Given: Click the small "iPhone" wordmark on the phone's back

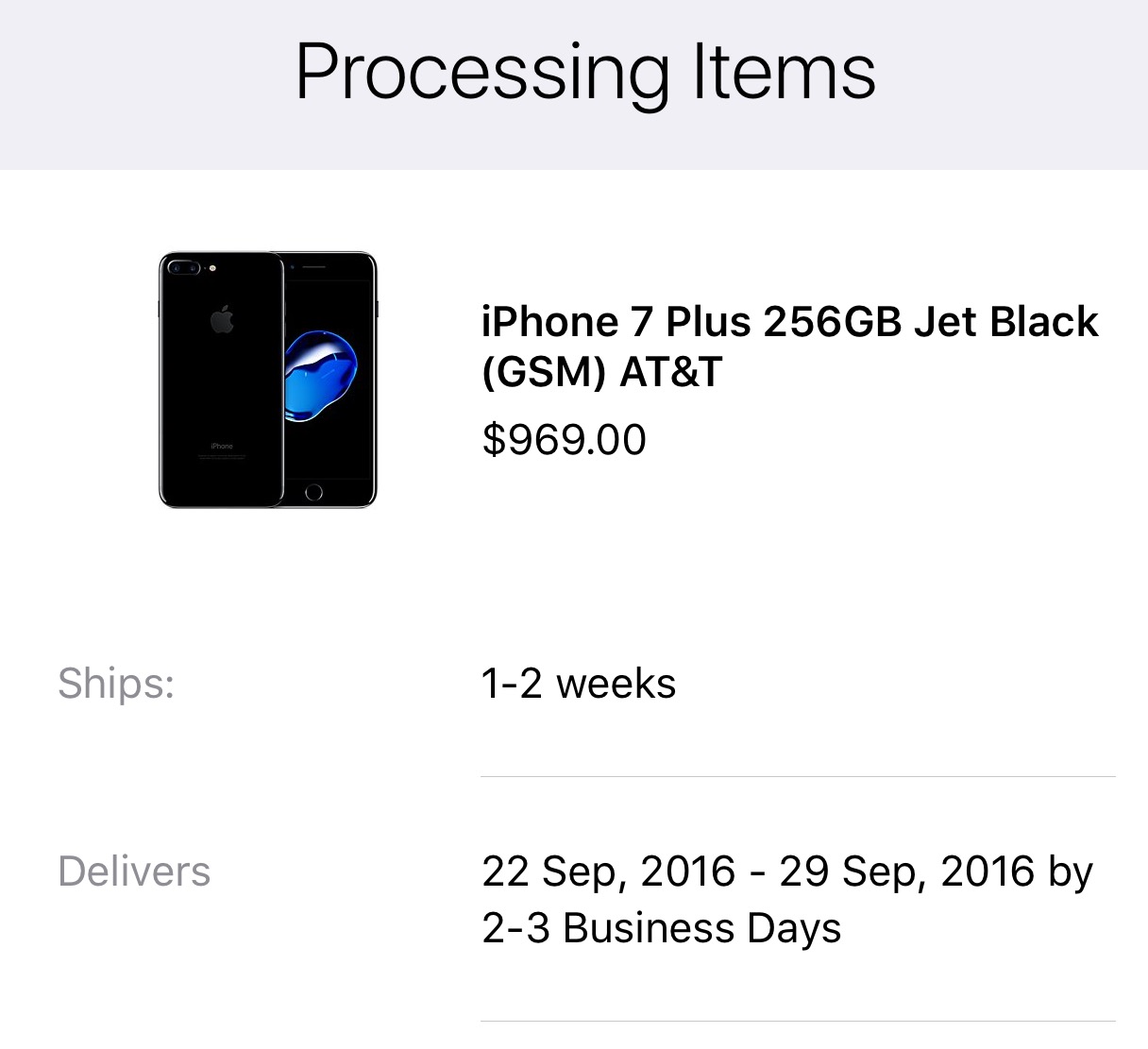Looking at the screenshot, I should [x=222, y=446].
